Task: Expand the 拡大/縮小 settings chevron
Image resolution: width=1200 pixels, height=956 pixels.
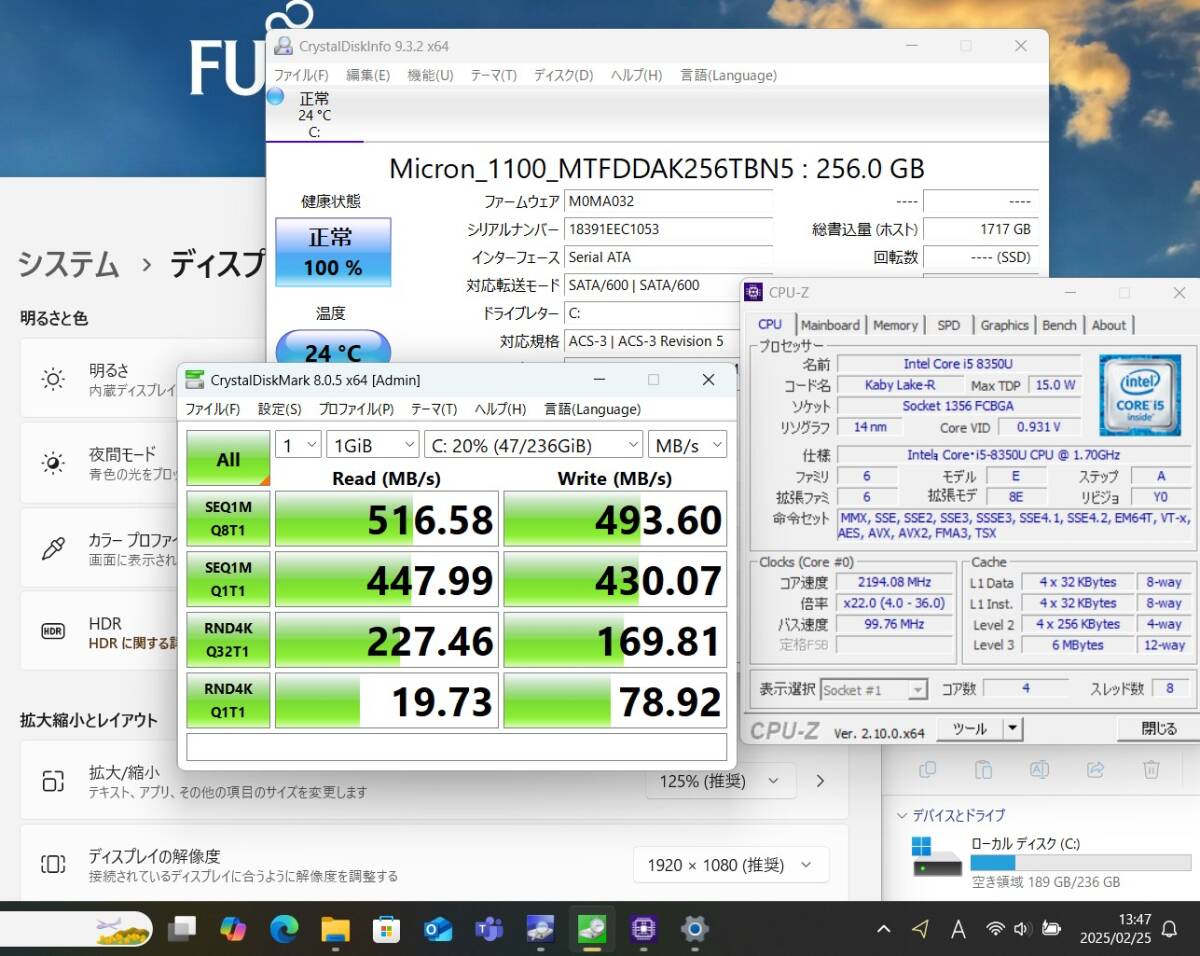Action: 821,781
